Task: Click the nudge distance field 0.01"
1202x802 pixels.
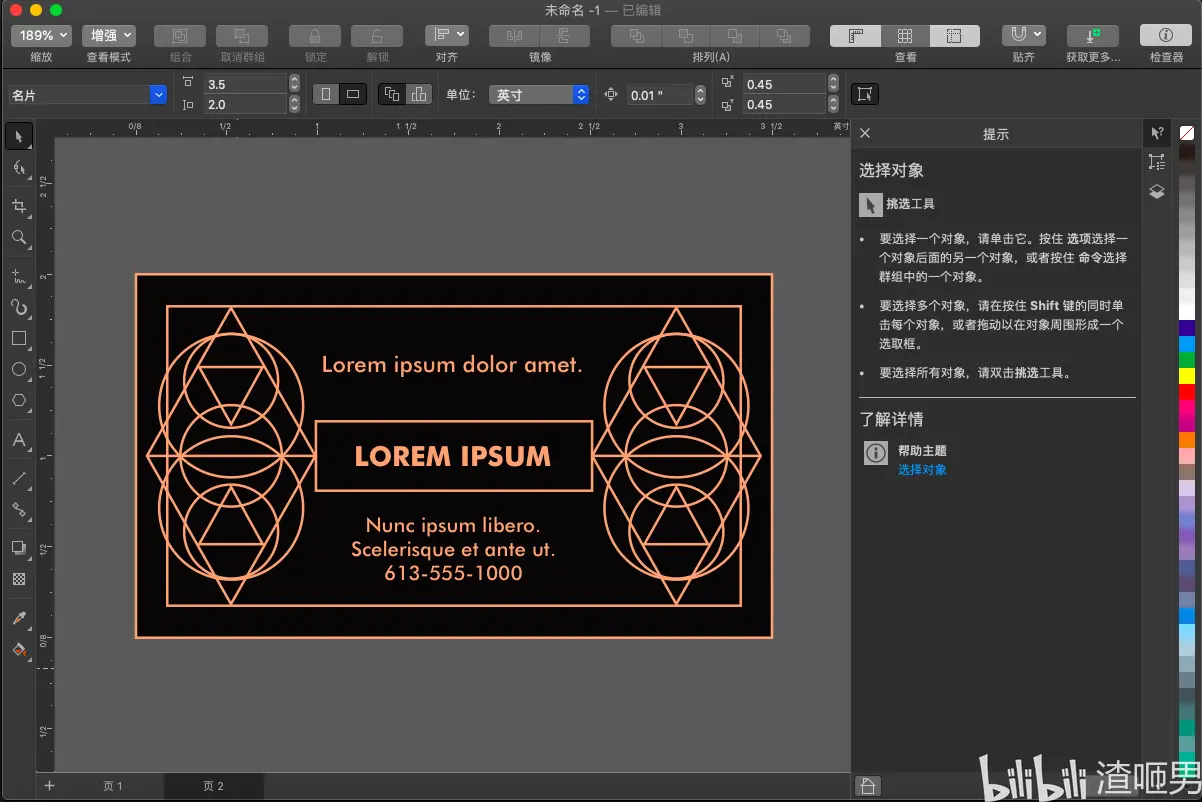Action: (660, 95)
